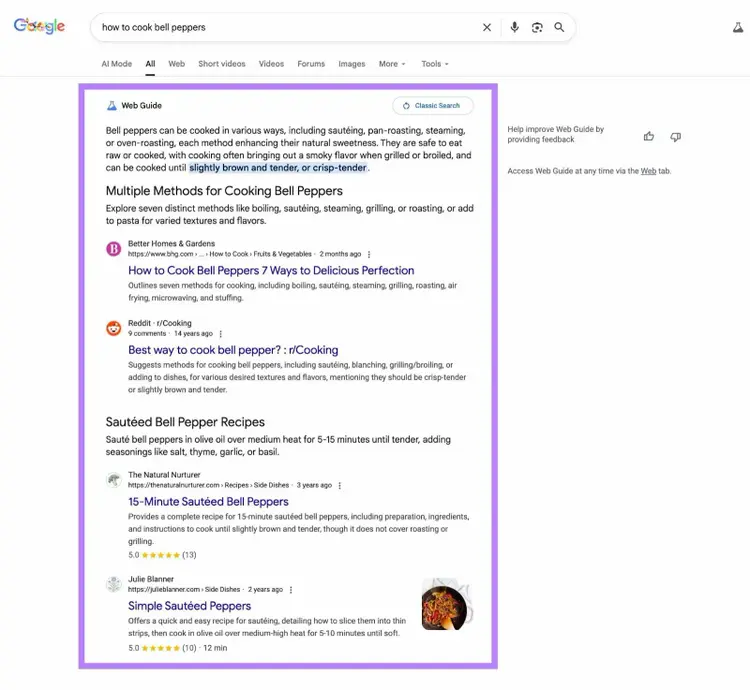The height and width of the screenshot is (690, 750).
Task: Open 15-Minute Sautéed Bell Peppers link
Action: click(208, 501)
